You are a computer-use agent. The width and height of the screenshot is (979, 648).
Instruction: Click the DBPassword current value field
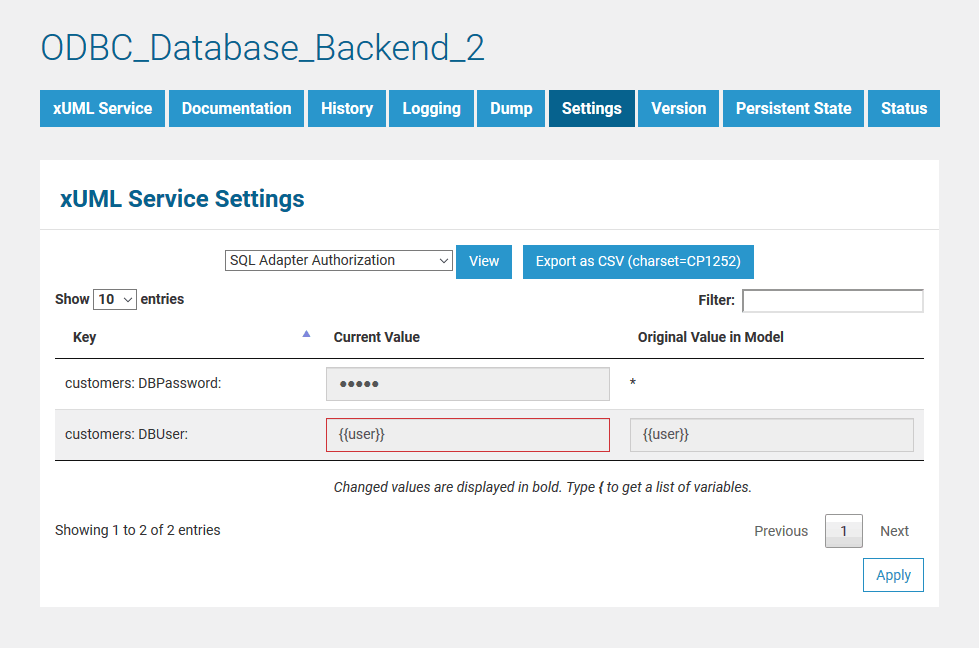pyautogui.click(x=467, y=384)
